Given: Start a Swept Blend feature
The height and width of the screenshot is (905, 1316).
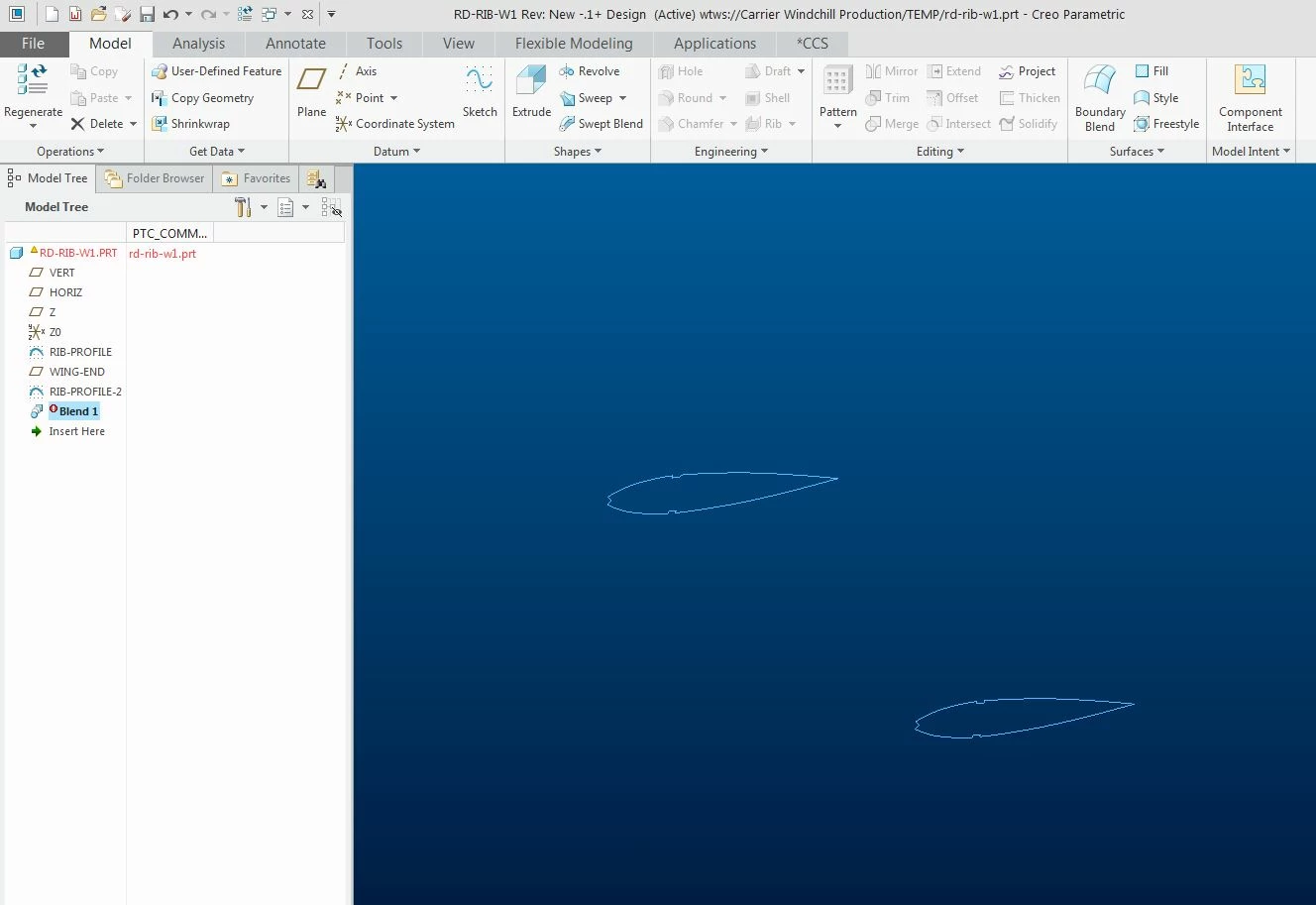Looking at the screenshot, I should [x=601, y=124].
